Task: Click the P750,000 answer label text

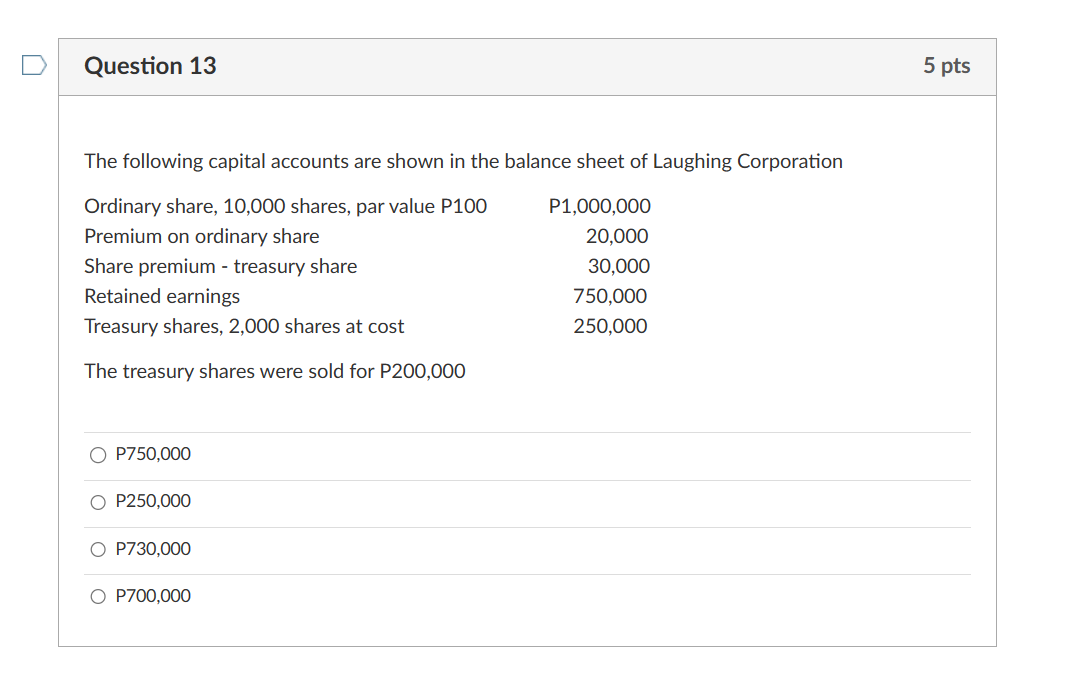Action: [153, 454]
